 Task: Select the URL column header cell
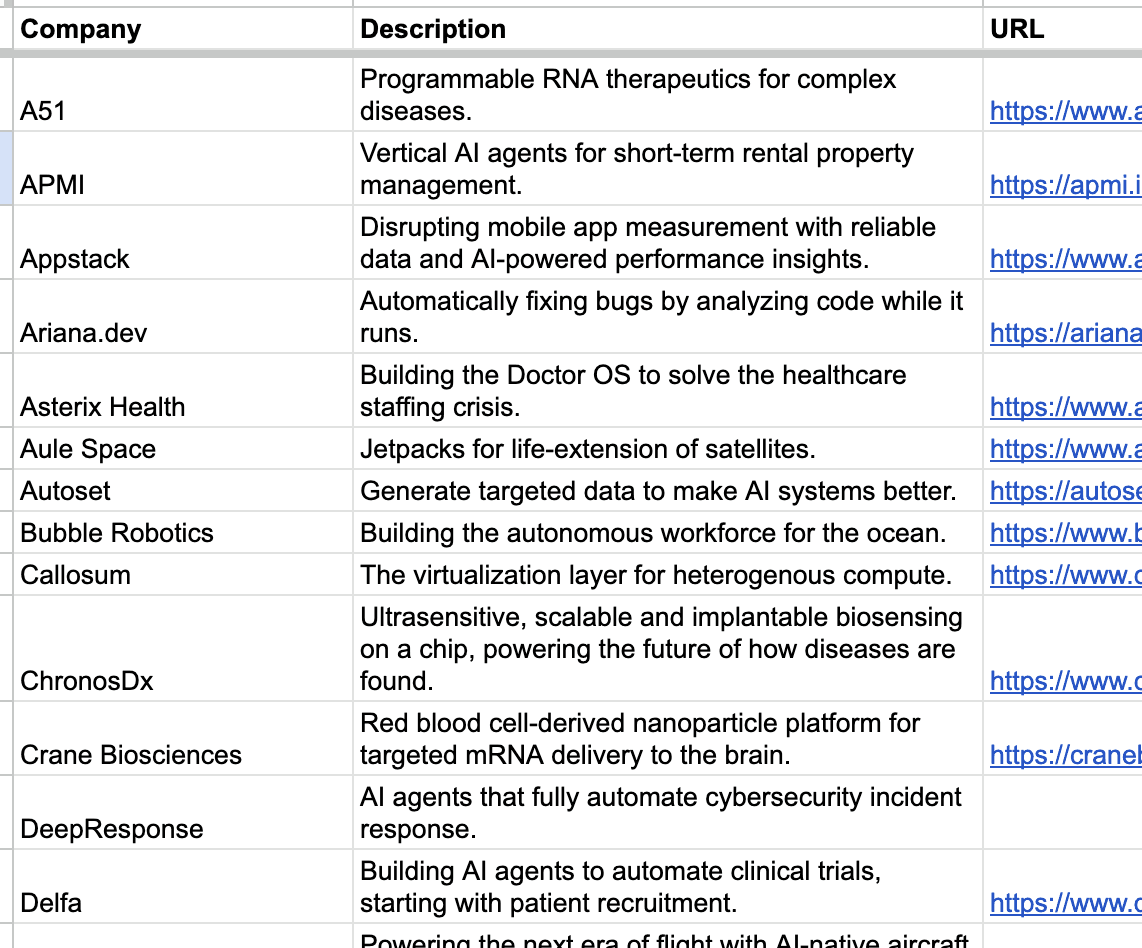(1063, 29)
